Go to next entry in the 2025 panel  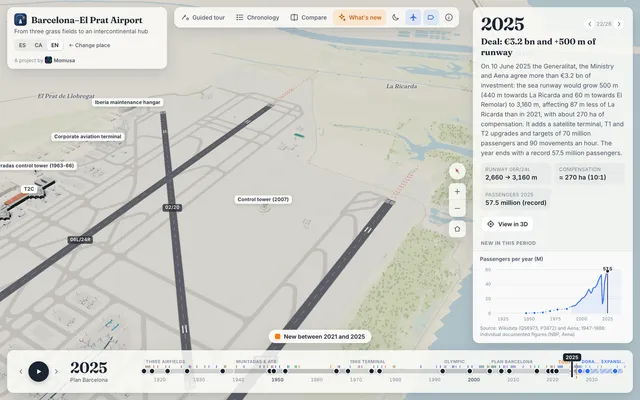tap(619, 24)
